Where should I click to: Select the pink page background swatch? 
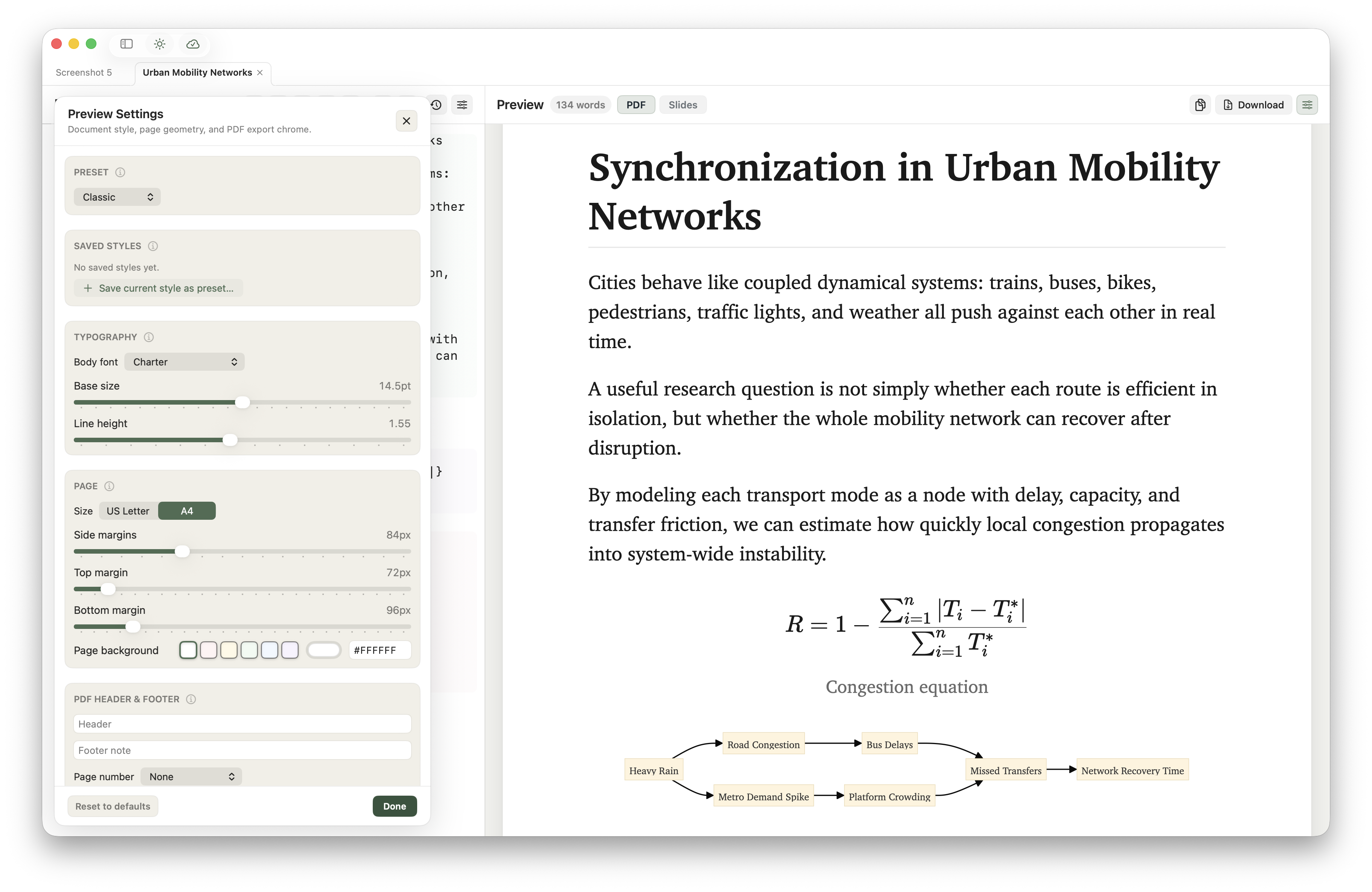point(208,651)
